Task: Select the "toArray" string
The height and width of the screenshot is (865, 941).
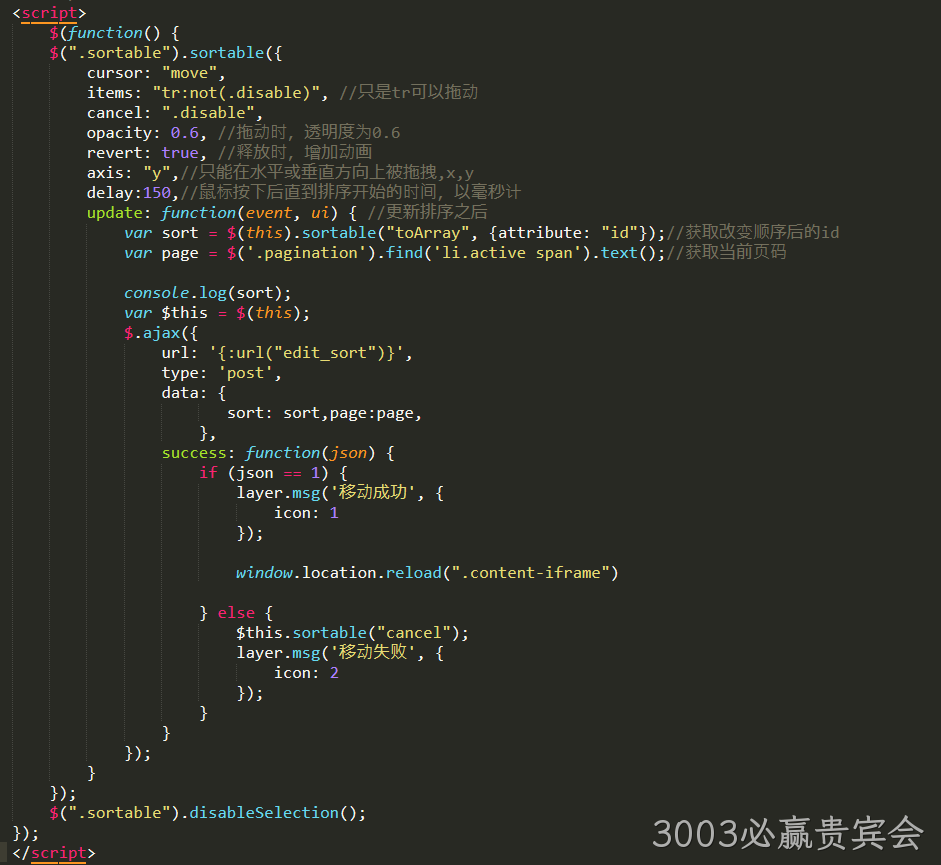Action: click(x=427, y=233)
